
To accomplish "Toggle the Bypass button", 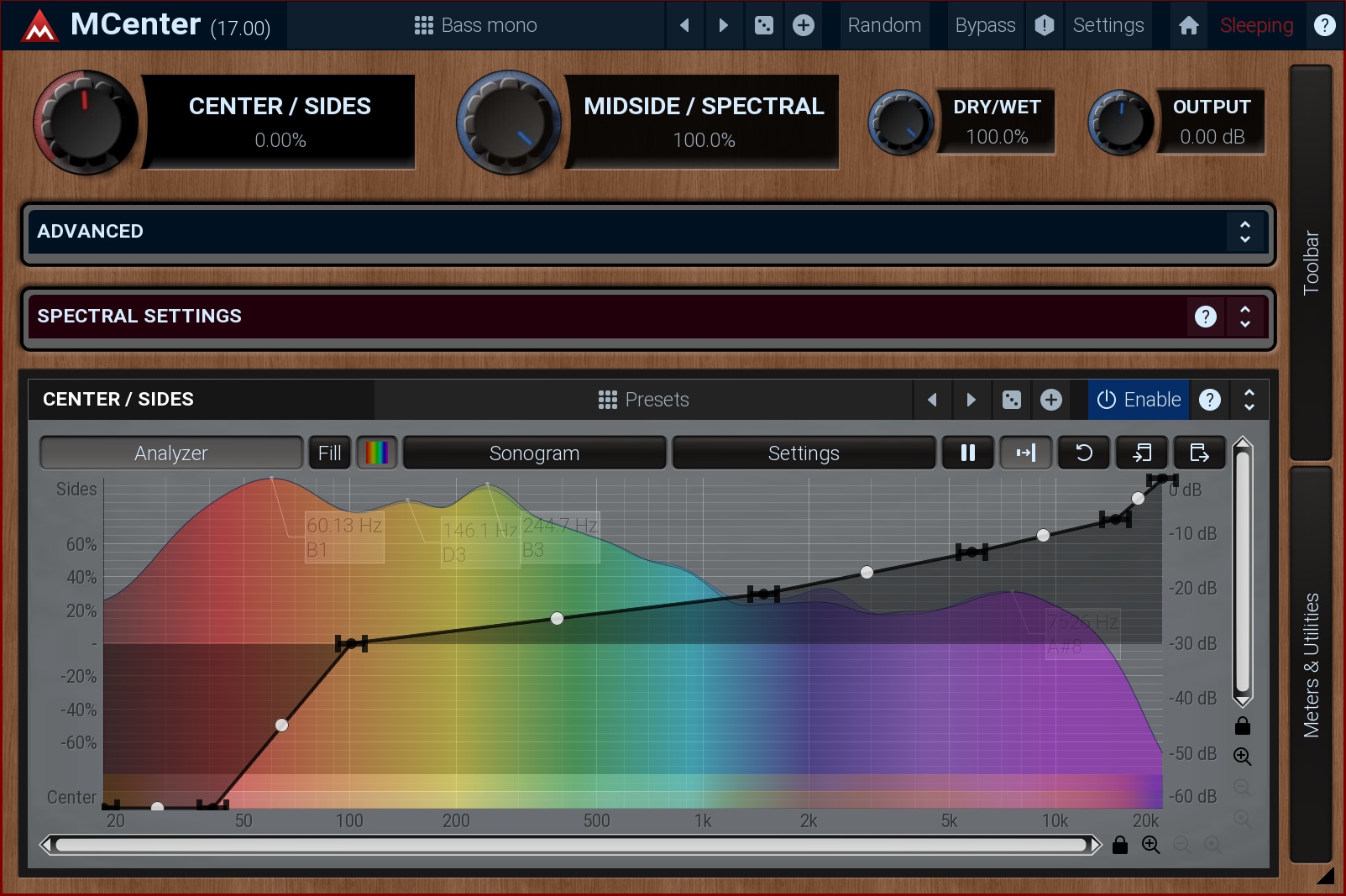I will [985, 25].
